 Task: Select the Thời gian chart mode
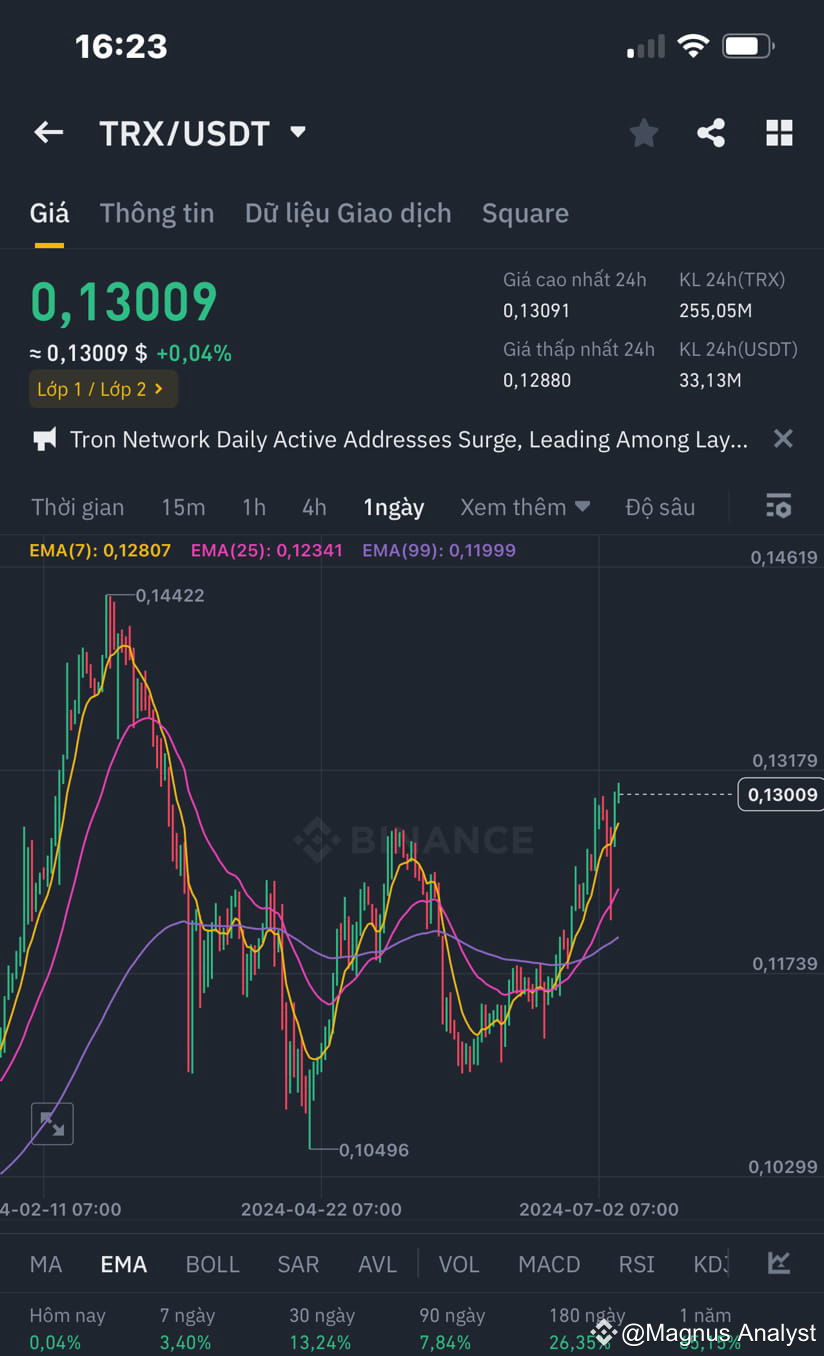[78, 507]
